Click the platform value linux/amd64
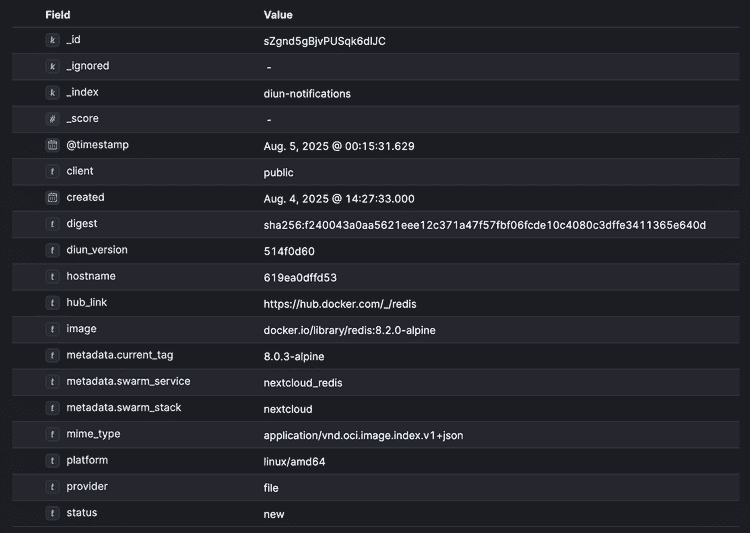This screenshot has height=533, width=750. coord(294,462)
